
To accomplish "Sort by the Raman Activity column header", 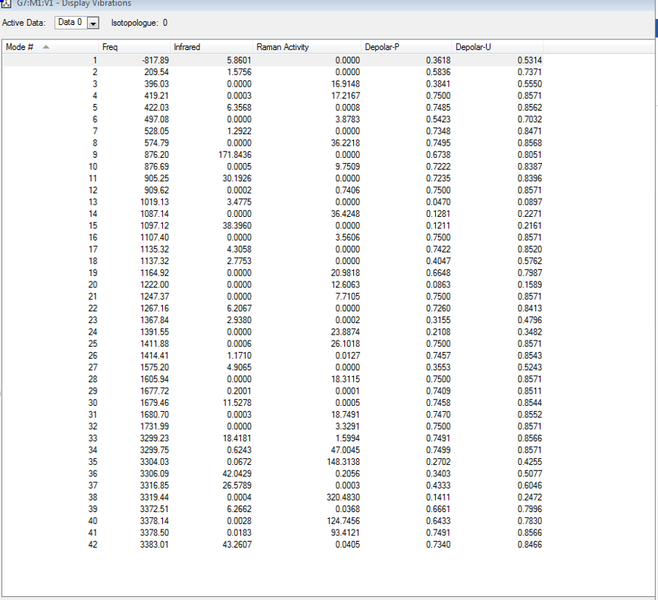I will 307,47.
